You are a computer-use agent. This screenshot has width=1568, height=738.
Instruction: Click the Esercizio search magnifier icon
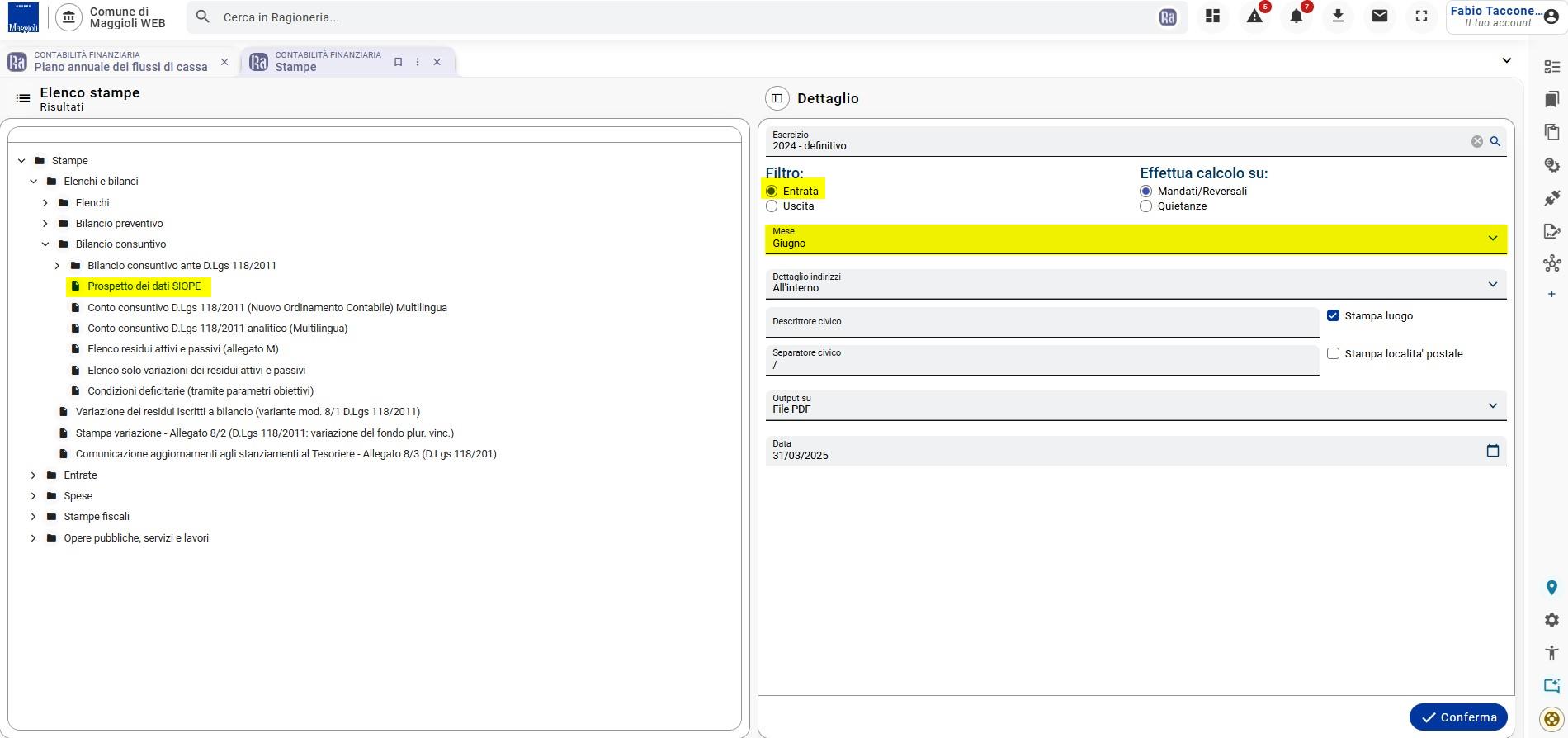tap(1495, 141)
